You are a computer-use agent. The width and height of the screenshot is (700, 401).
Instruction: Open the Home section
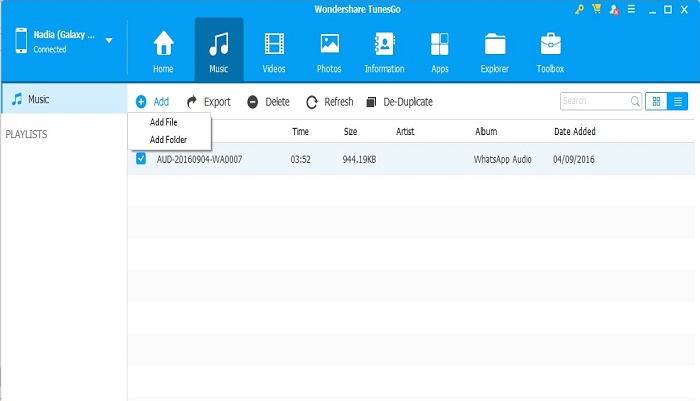tap(162, 51)
